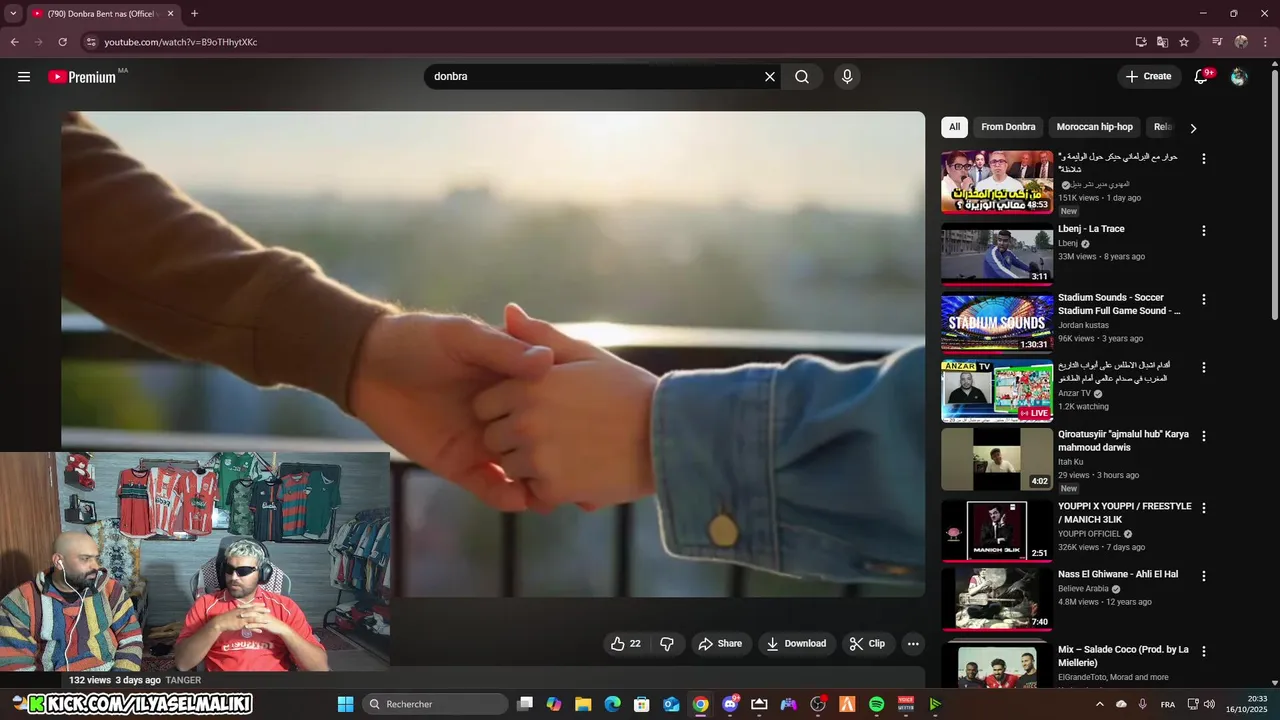Like the video with thumbs up

[x=626, y=644]
